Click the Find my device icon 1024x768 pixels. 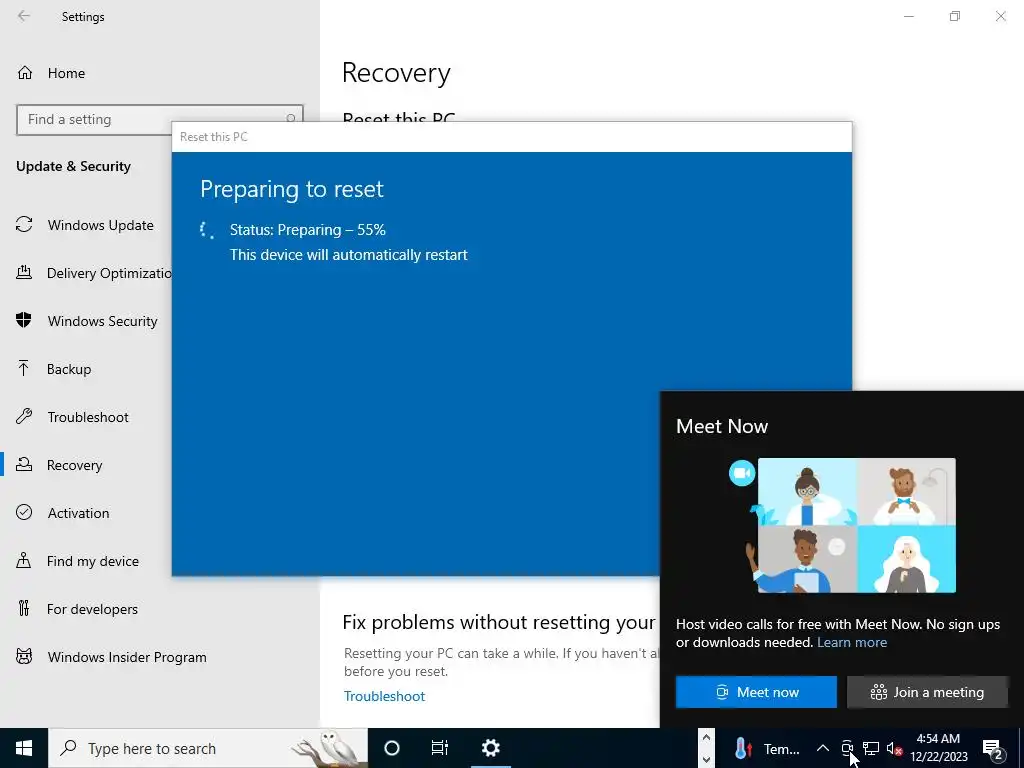24,560
